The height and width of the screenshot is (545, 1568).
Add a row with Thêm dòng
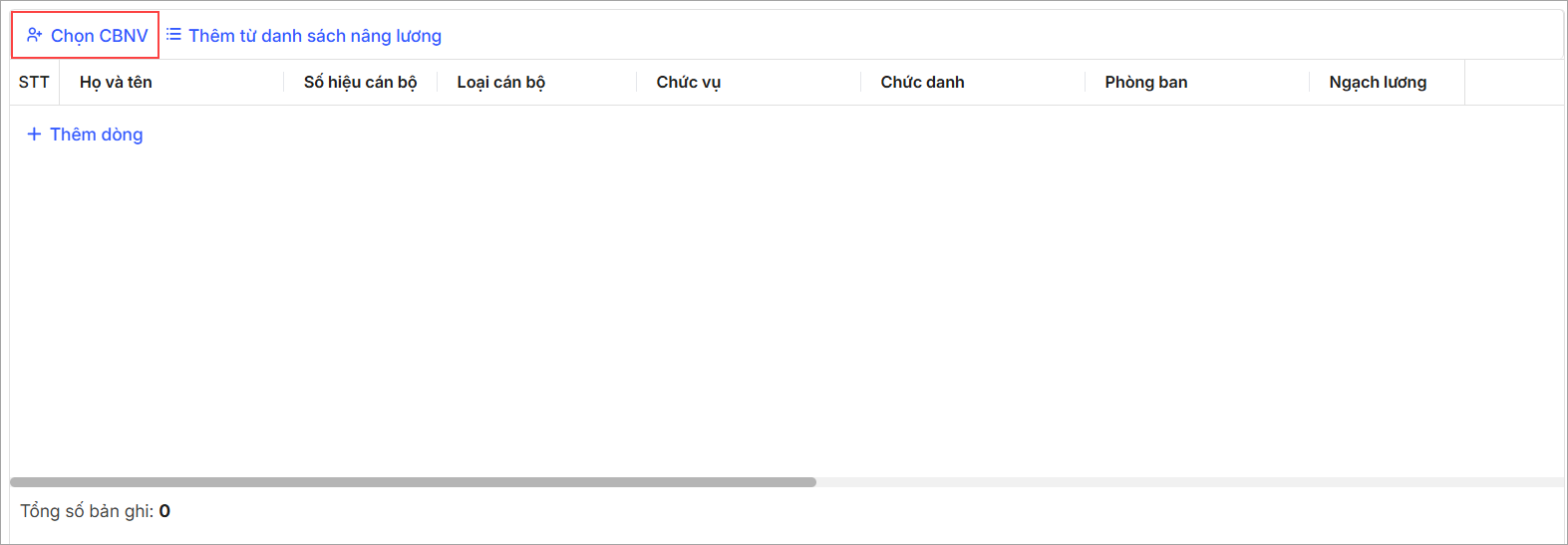coord(85,135)
